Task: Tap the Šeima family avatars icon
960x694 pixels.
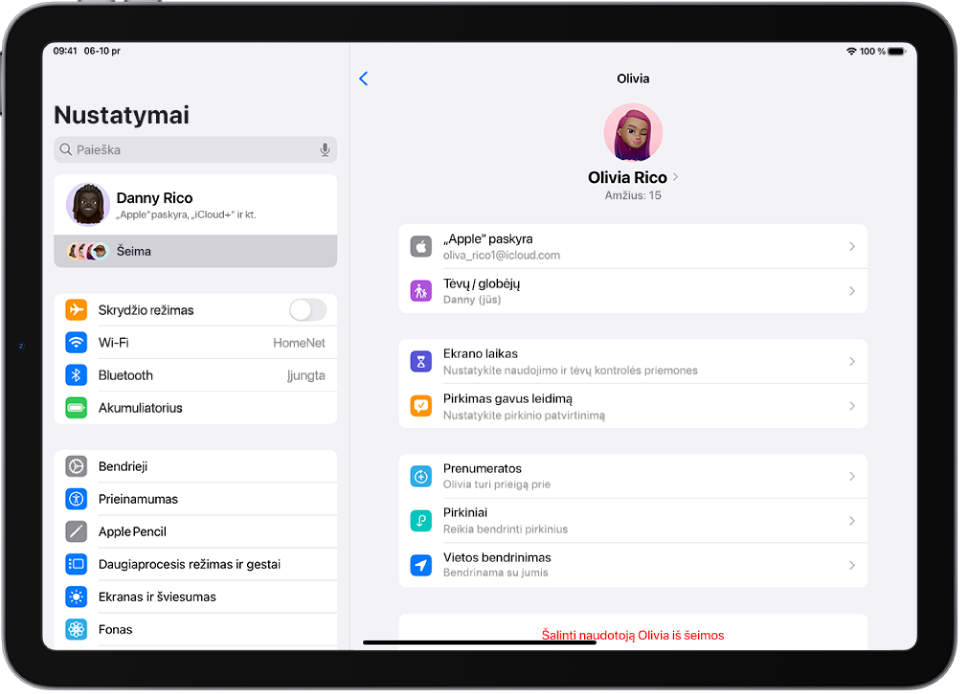Action: 88,251
